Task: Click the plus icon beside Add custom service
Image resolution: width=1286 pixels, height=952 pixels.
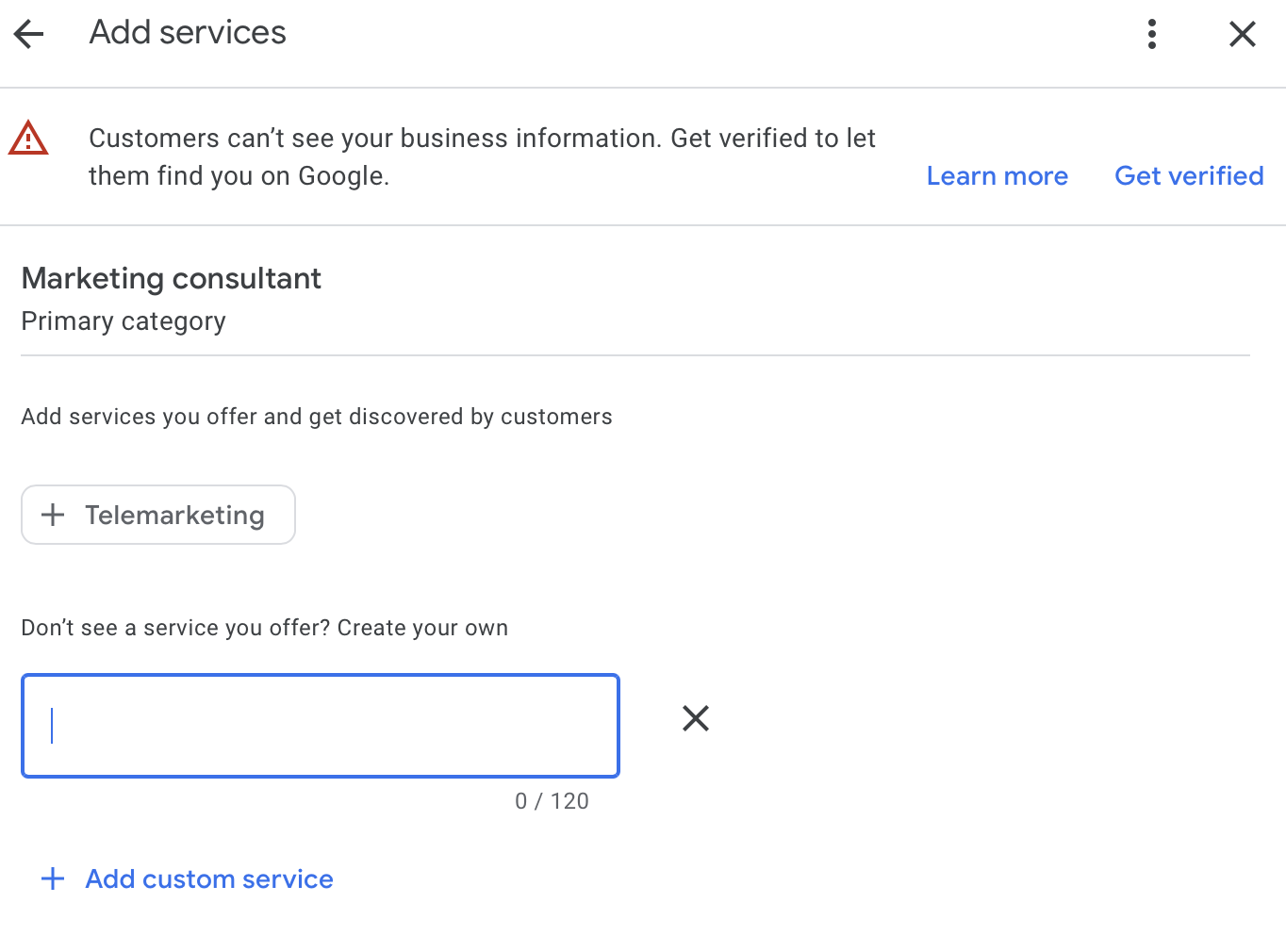Action: tap(53, 878)
